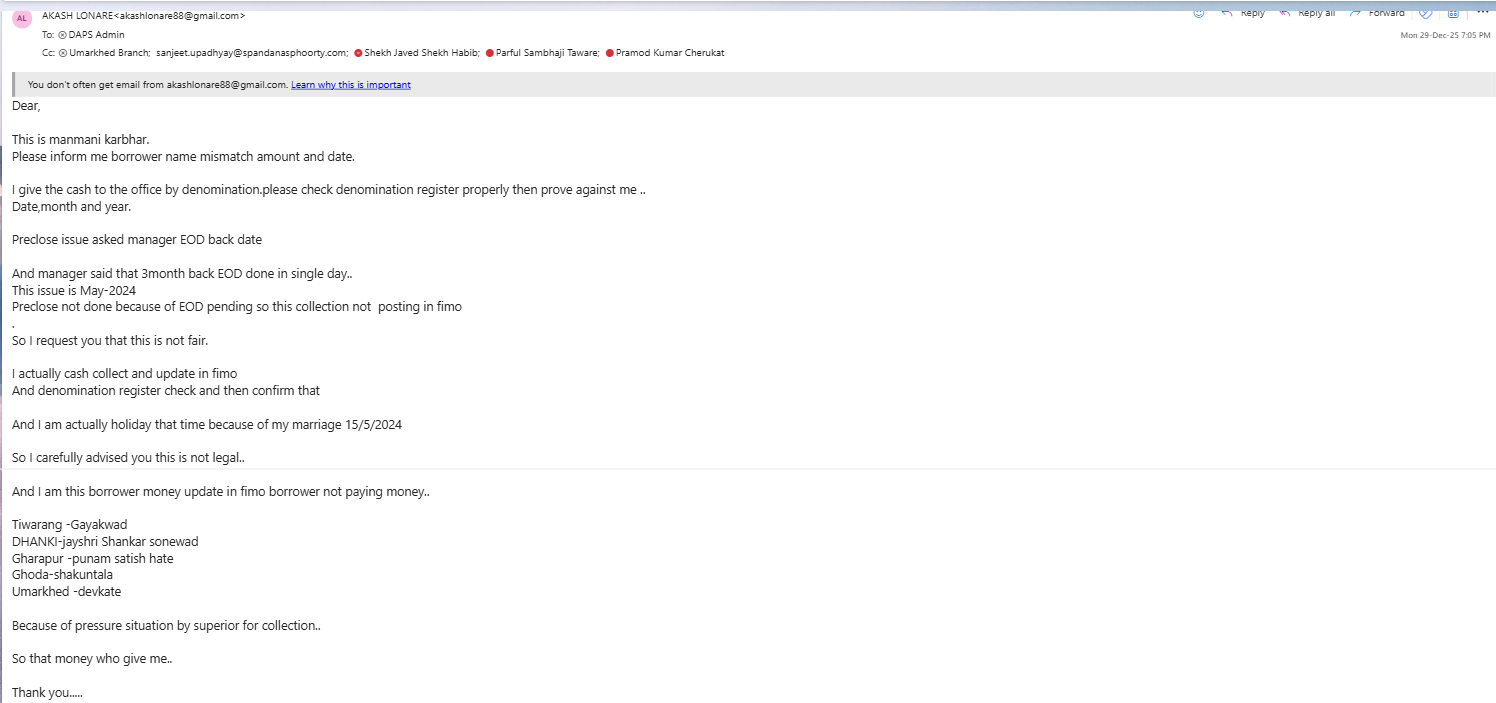Click the Forward text label
The width and height of the screenshot is (1496, 703).
[1386, 13]
